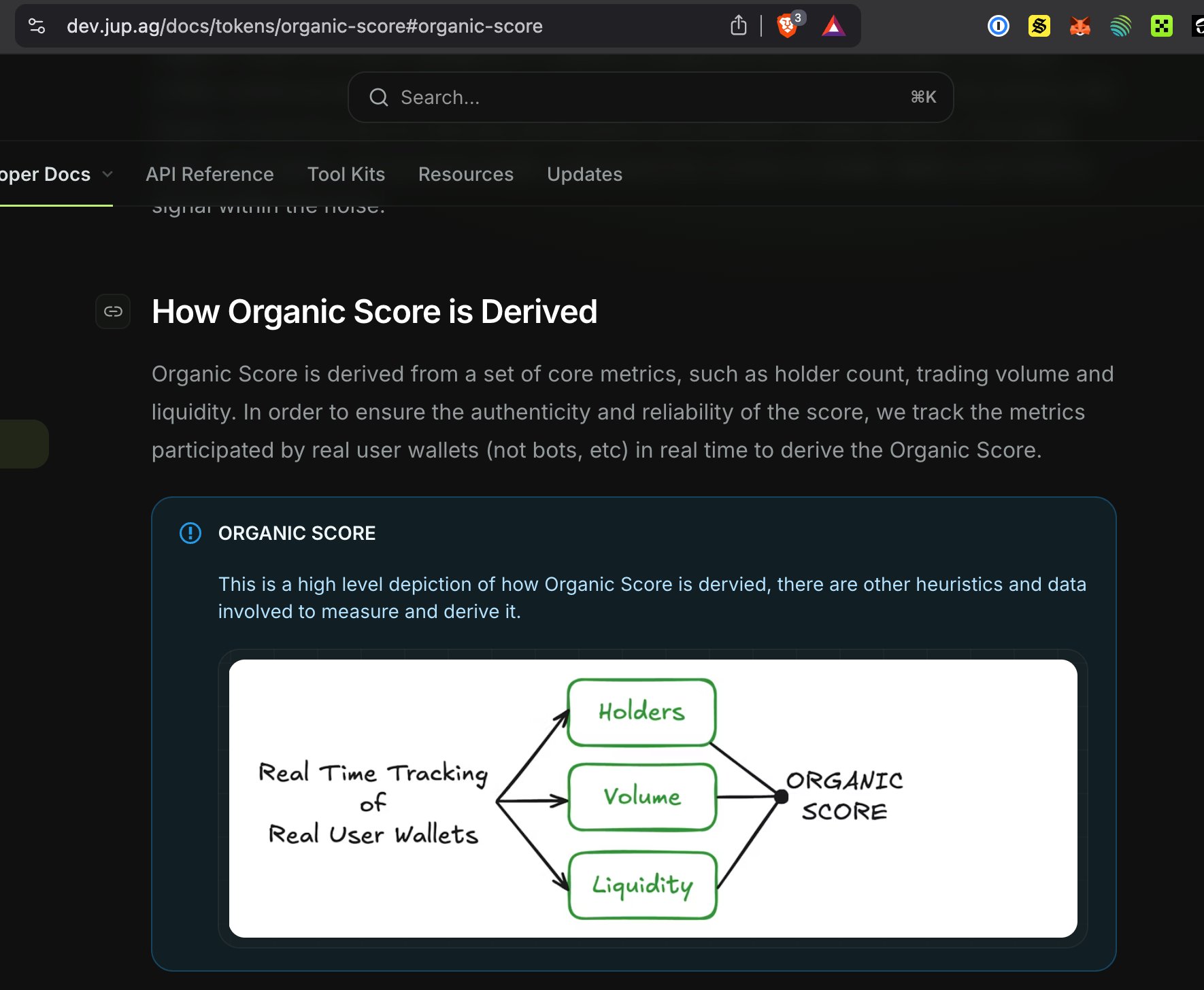Switch to the Updates tab
This screenshot has width=1204, height=990.
click(585, 175)
